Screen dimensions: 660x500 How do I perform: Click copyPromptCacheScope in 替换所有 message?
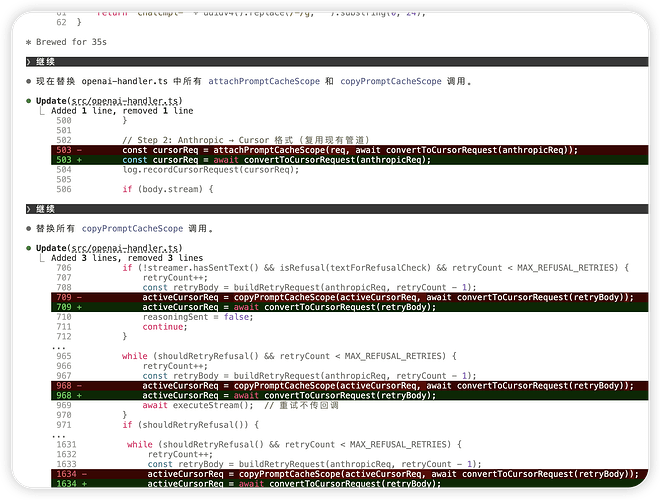132,229
